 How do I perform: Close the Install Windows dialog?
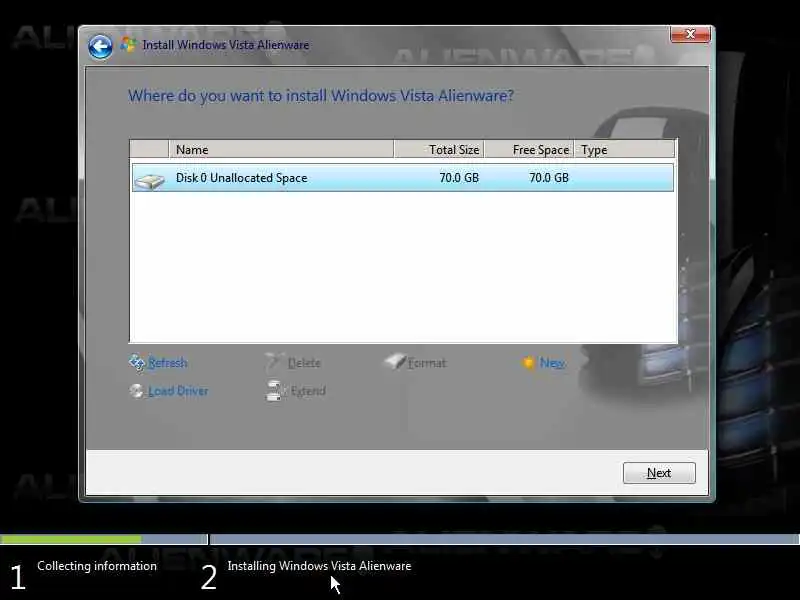(690, 34)
